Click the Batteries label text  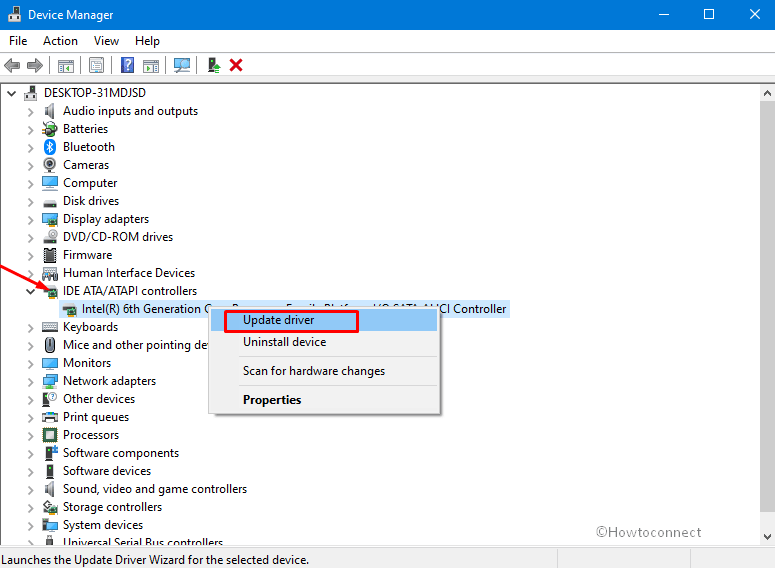click(86, 129)
